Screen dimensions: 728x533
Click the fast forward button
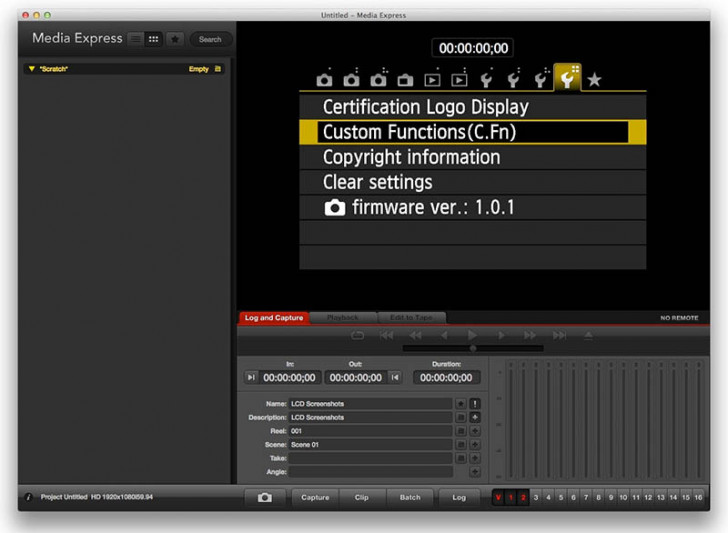pos(530,335)
